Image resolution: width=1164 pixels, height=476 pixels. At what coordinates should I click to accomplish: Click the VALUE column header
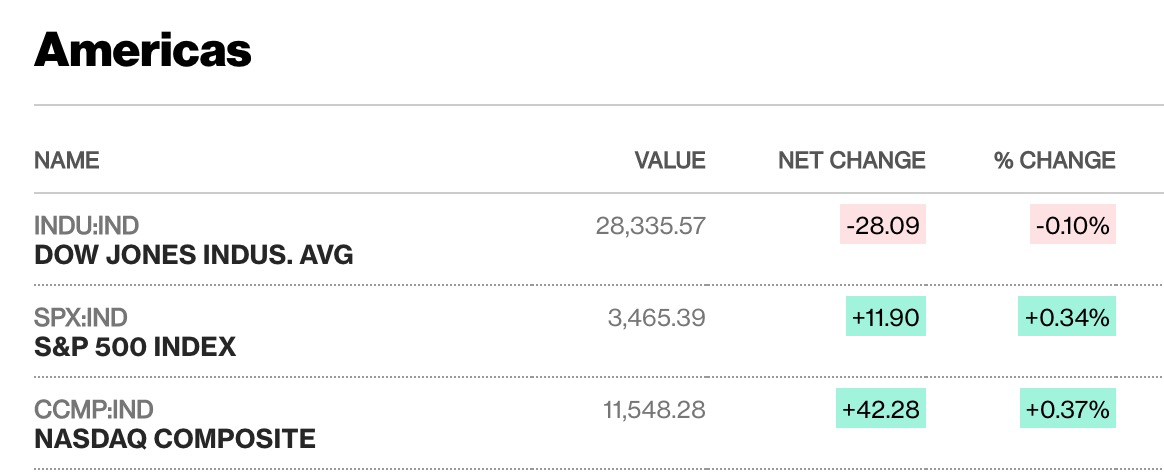coord(670,160)
